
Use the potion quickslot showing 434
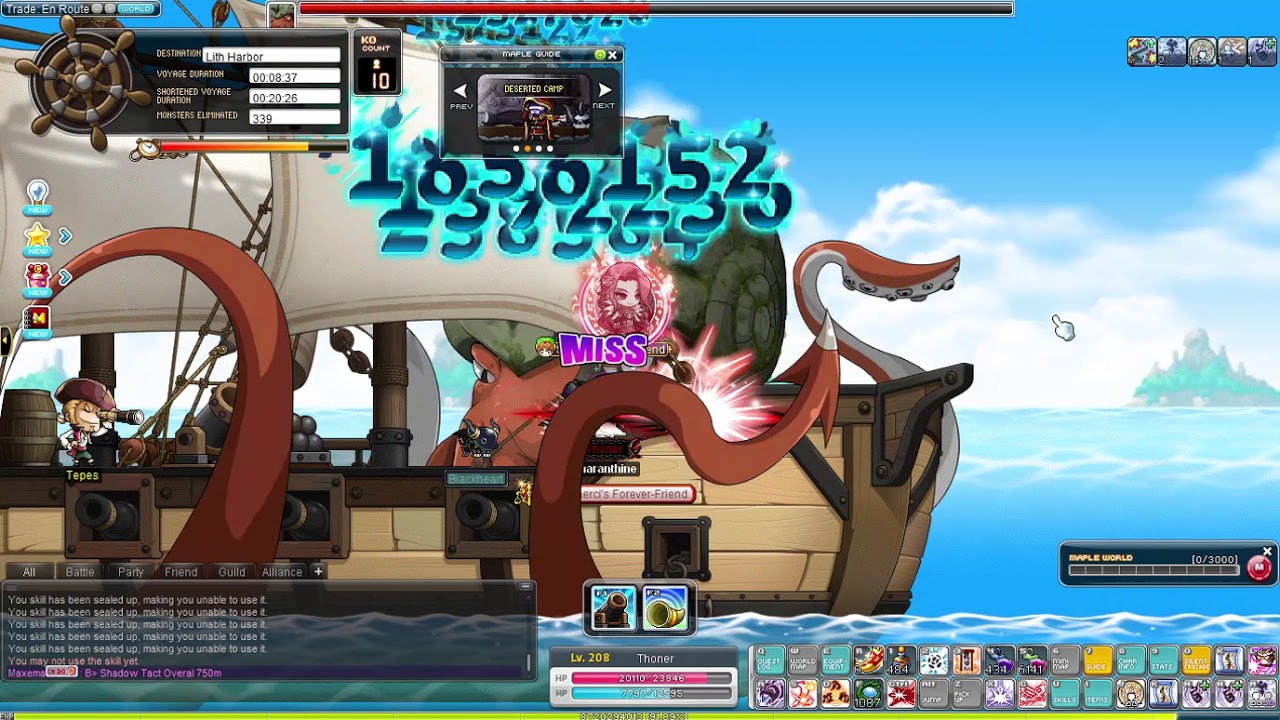[x=1000, y=661]
